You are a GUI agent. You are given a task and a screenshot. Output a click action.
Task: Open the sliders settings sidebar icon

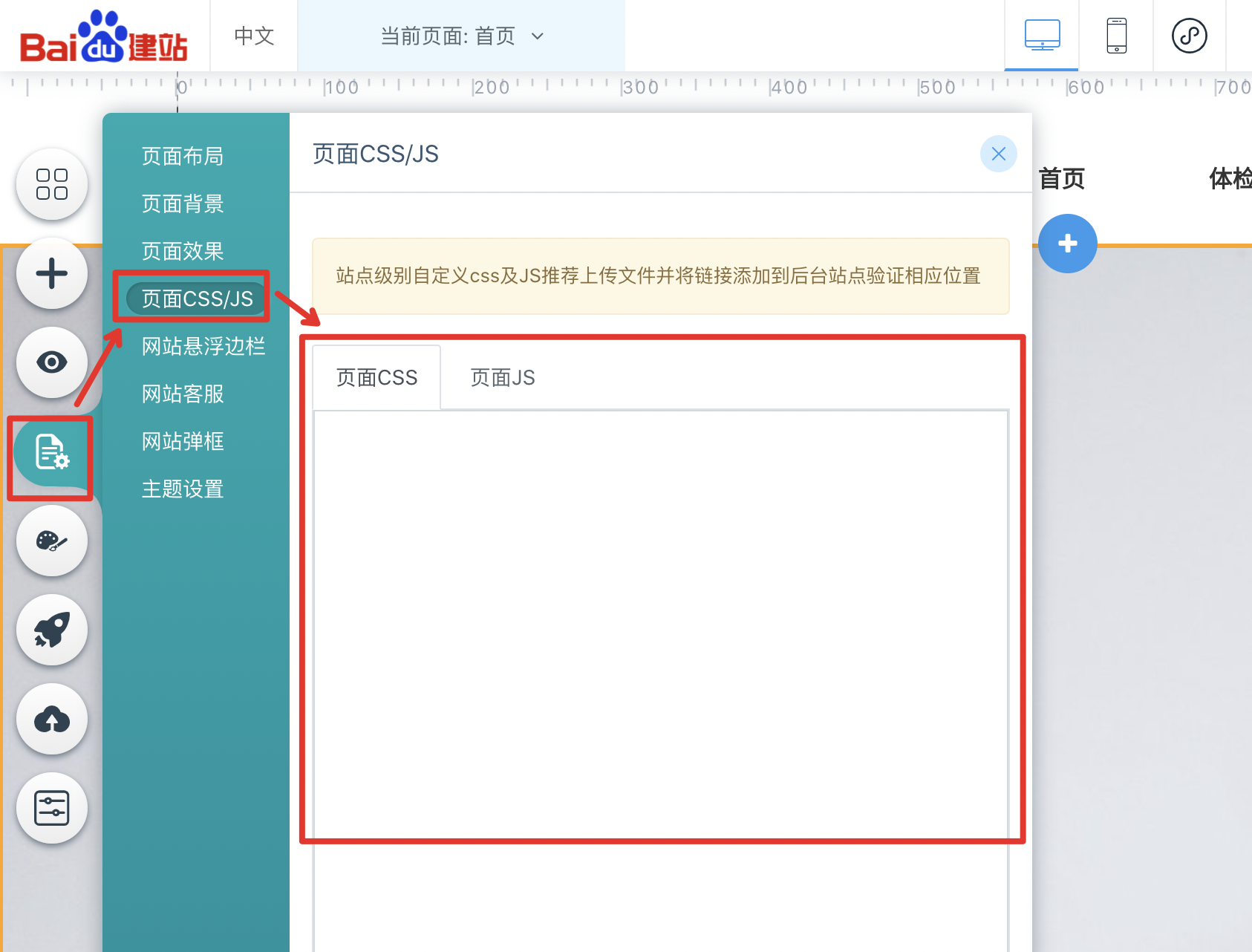pyautogui.click(x=52, y=808)
